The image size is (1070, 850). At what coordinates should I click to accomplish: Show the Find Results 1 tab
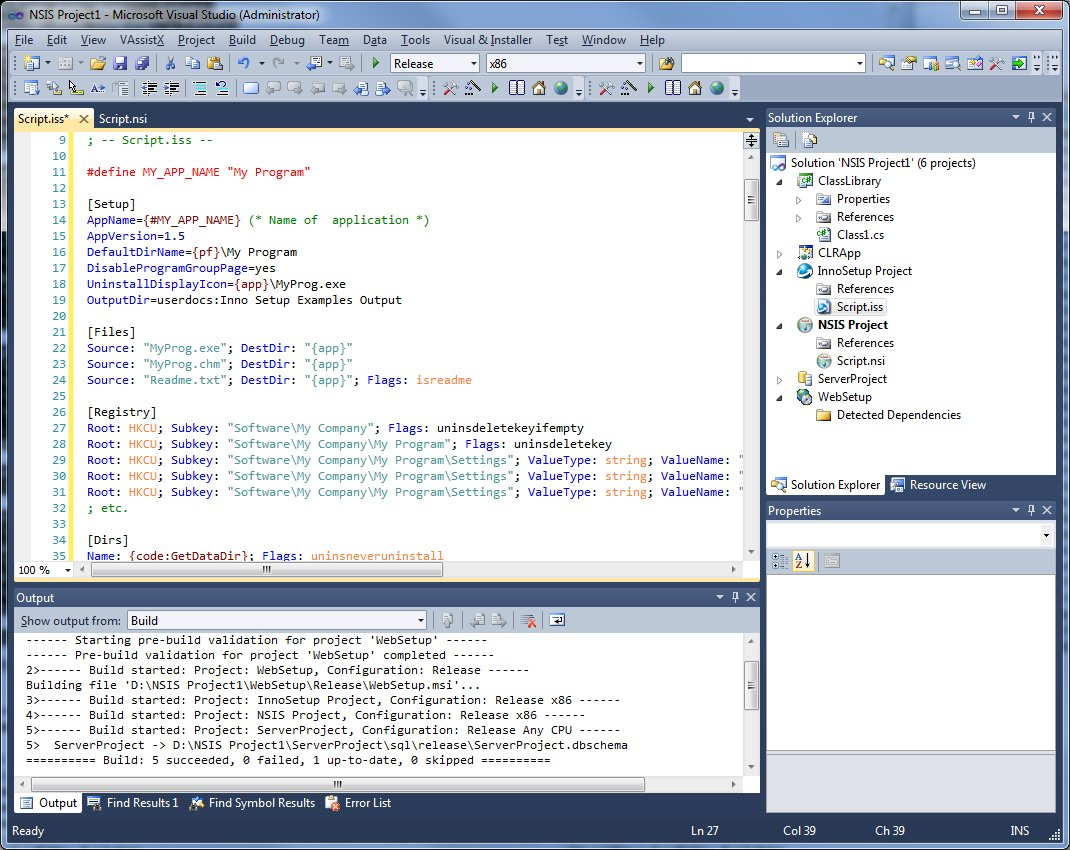pos(133,802)
